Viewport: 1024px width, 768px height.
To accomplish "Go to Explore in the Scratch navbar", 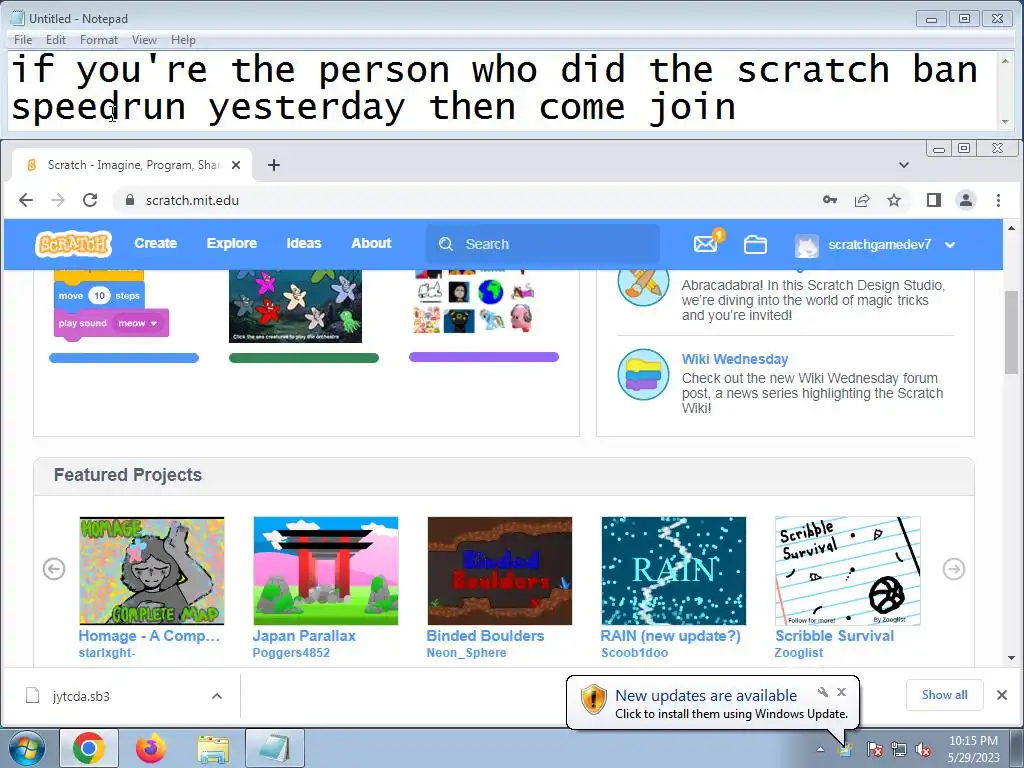I will coord(231,243).
